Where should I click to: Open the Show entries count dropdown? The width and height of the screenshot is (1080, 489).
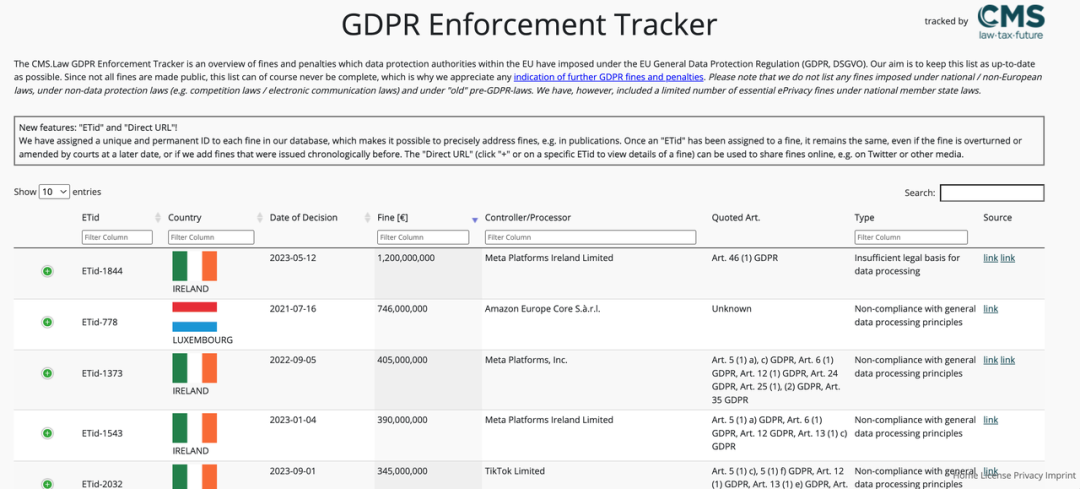click(54, 191)
